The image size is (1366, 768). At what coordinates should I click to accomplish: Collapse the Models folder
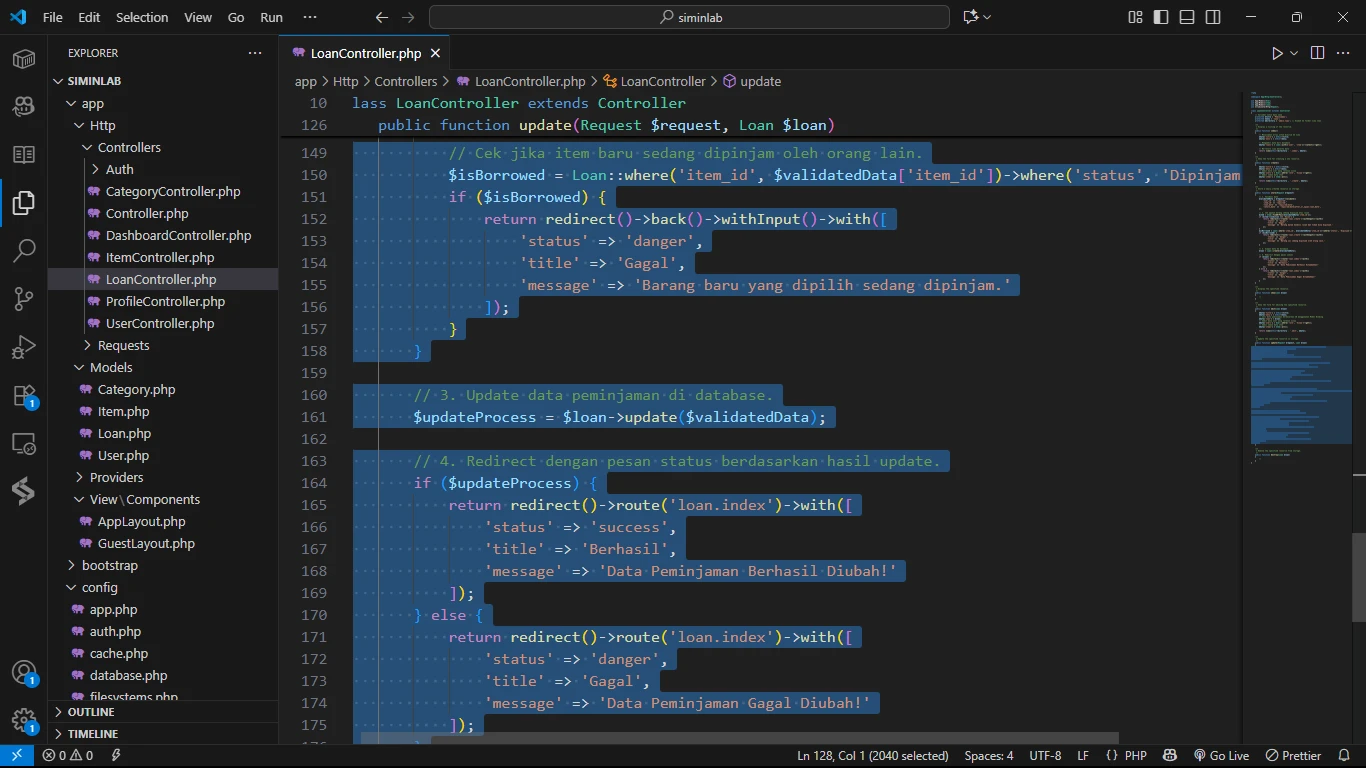111,367
